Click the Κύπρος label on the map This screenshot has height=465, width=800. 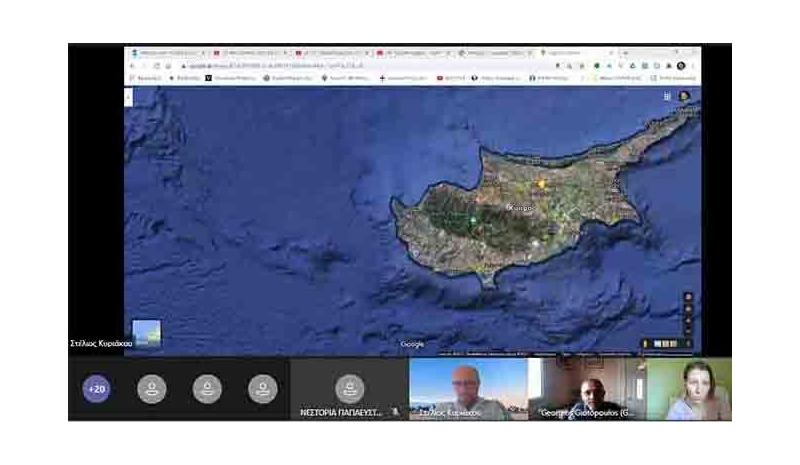(521, 208)
